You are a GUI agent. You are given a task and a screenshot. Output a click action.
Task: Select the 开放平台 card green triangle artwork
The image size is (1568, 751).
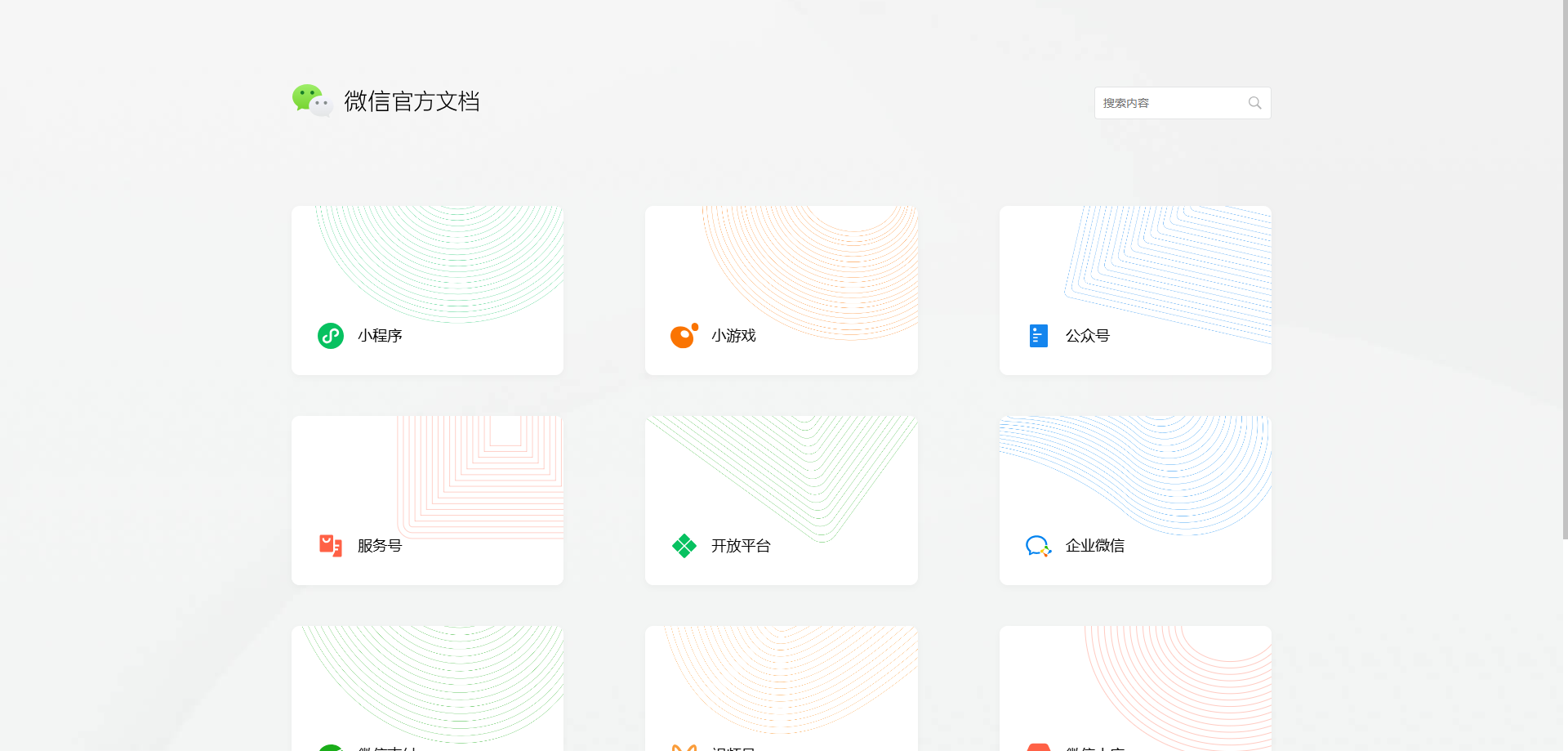point(782,479)
